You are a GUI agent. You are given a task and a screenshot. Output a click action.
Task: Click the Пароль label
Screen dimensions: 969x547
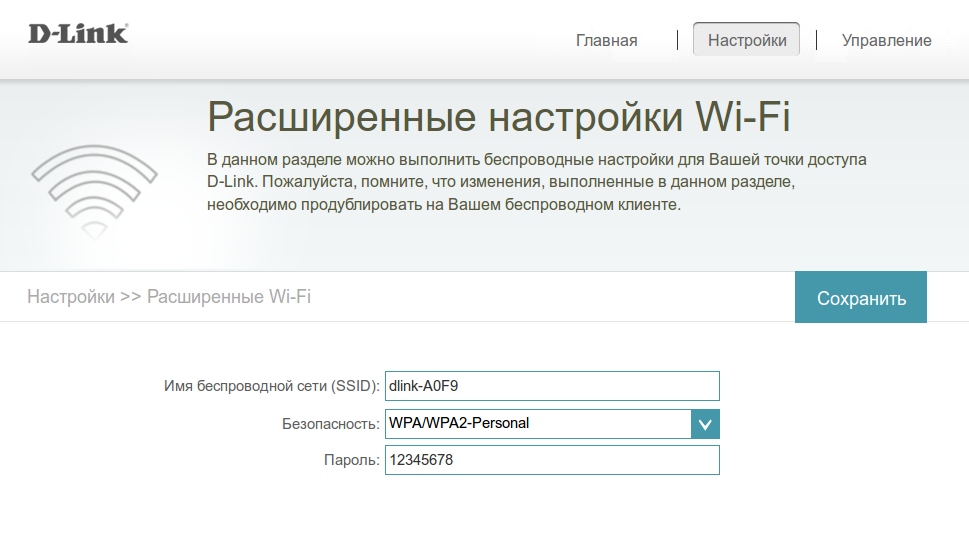click(x=351, y=460)
